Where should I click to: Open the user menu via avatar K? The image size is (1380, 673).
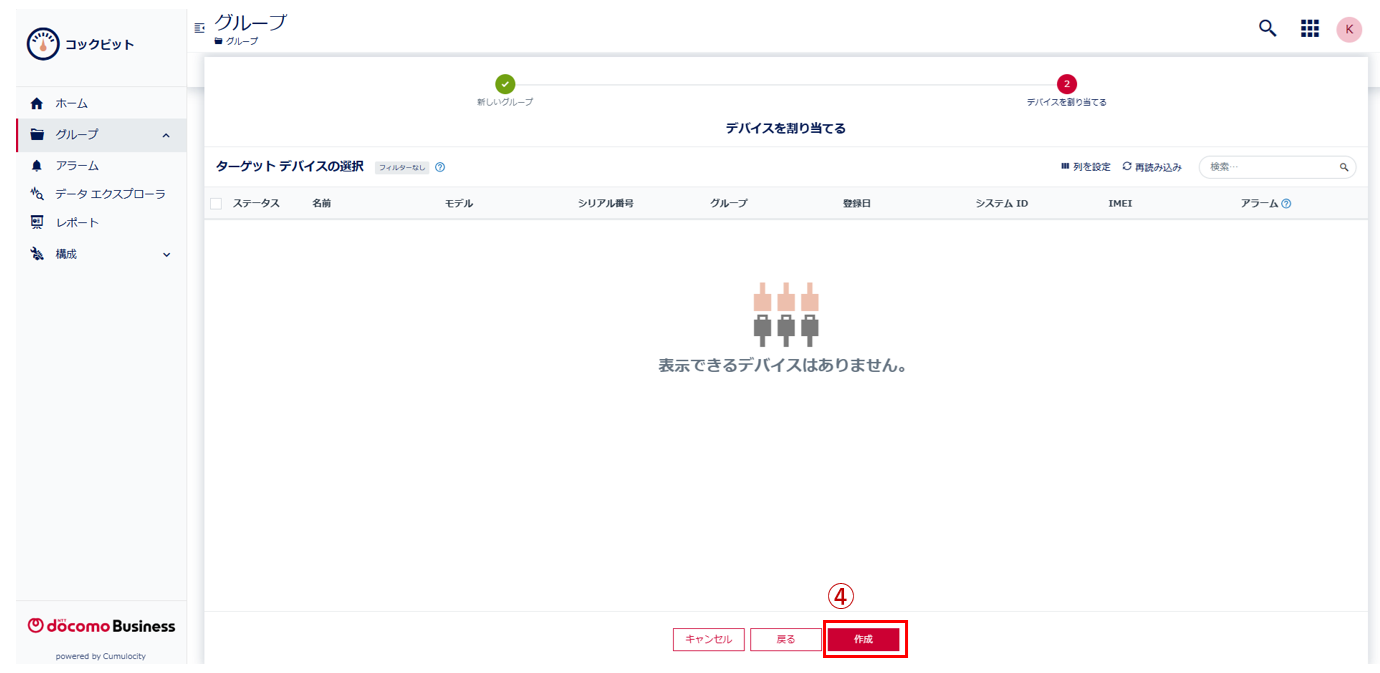pyautogui.click(x=1349, y=29)
